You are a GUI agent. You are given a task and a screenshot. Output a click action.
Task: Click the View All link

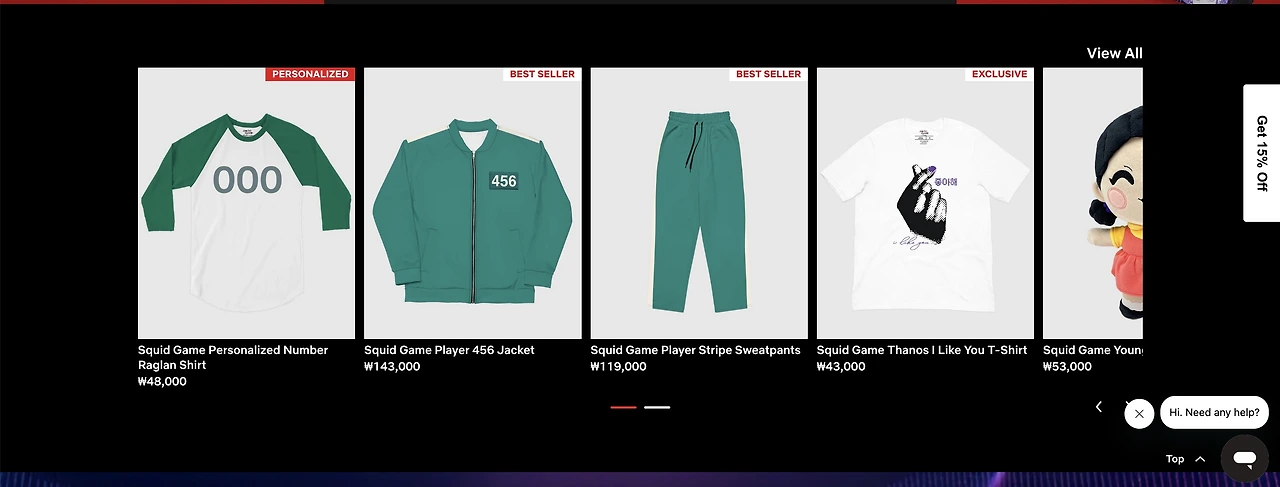(x=1114, y=53)
